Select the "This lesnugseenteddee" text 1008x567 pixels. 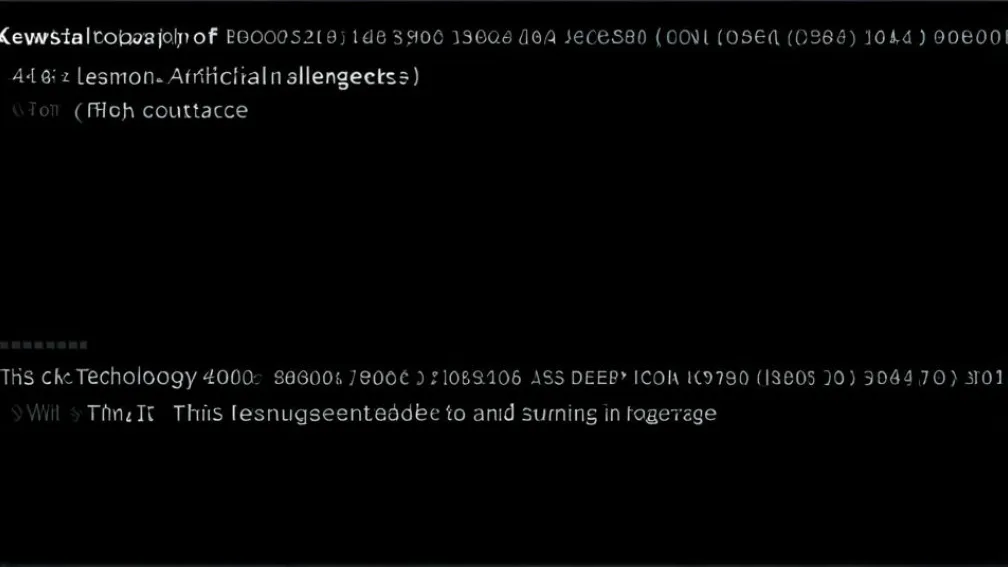point(306,413)
